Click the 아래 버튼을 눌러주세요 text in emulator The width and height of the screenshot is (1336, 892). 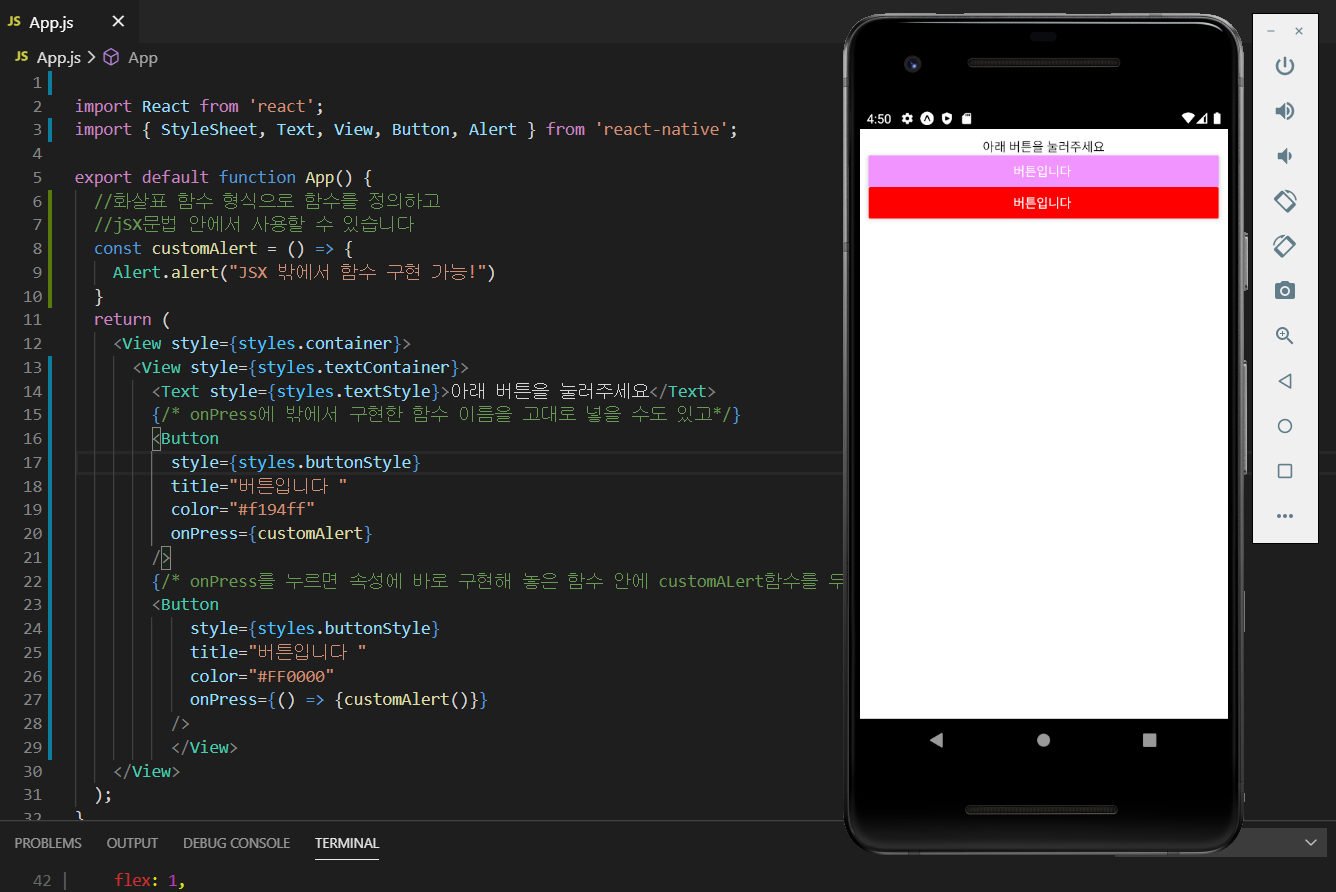1043,146
